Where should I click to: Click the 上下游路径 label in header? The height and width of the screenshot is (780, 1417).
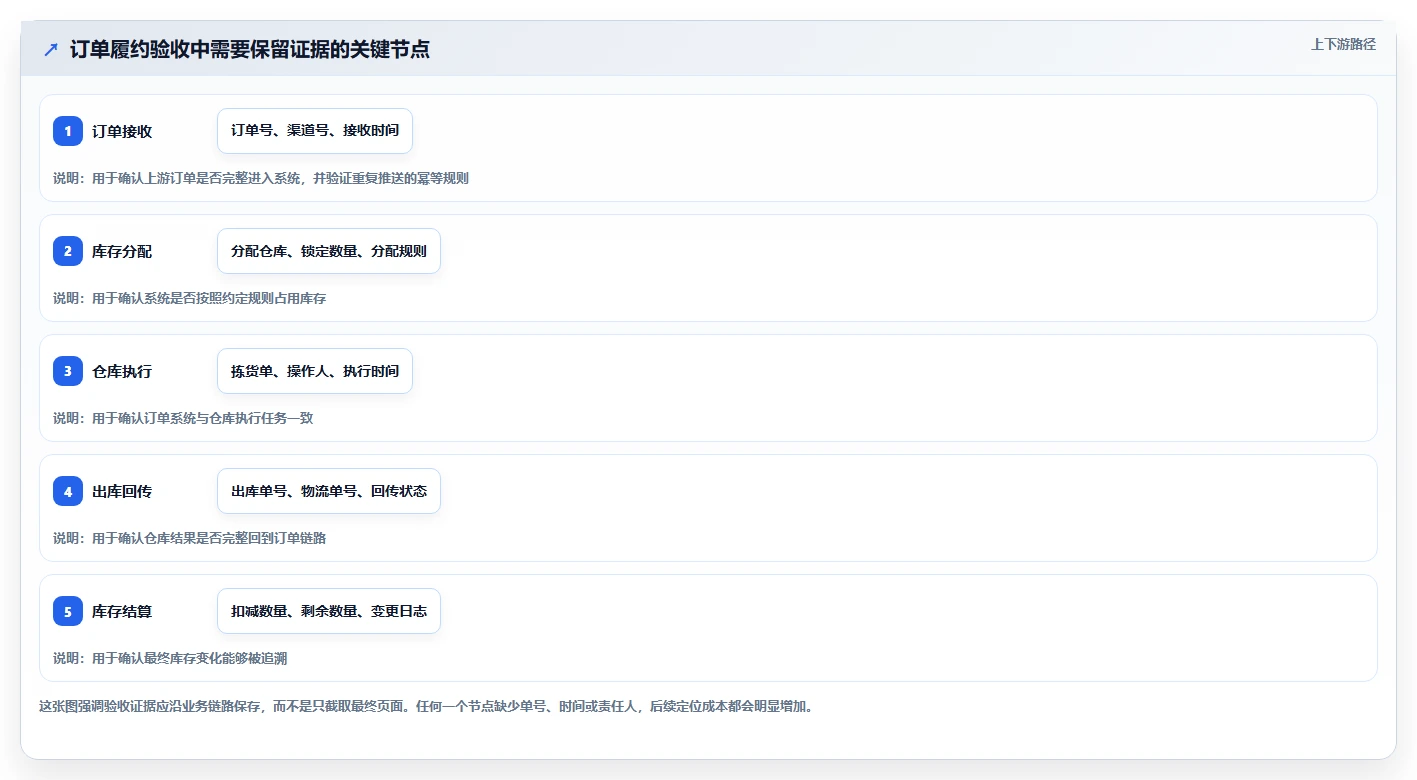pyautogui.click(x=1343, y=44)
